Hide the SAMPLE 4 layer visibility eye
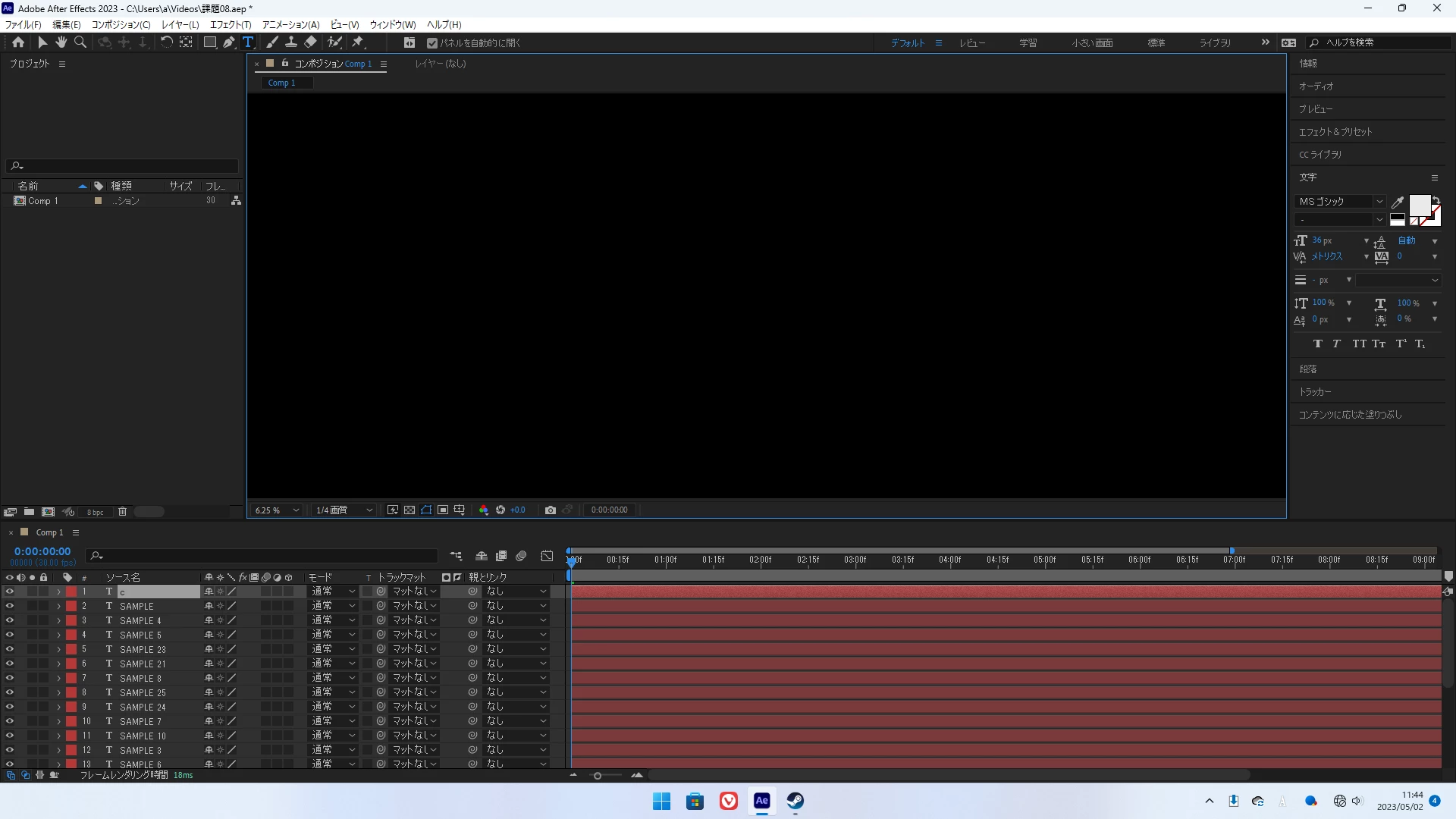This screenshot has width=1456, height=819. (9, 620)
